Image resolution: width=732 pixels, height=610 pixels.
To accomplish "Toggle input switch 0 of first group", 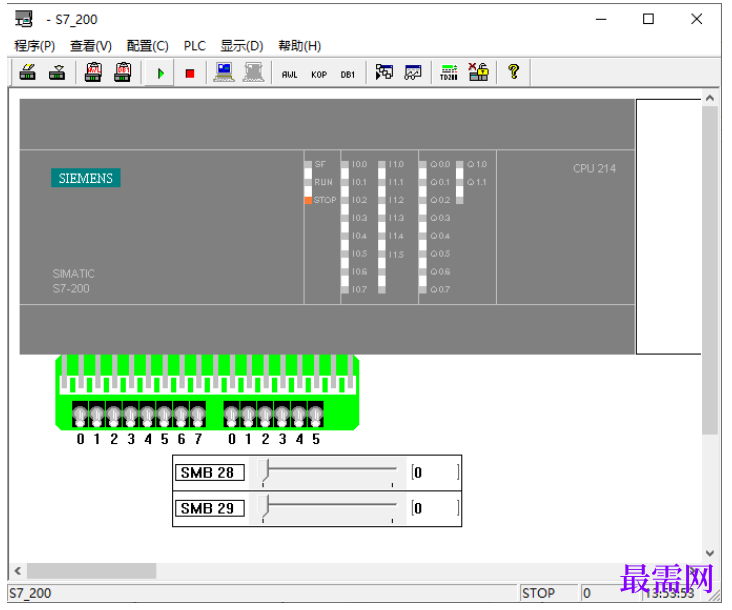I will 80,414.
